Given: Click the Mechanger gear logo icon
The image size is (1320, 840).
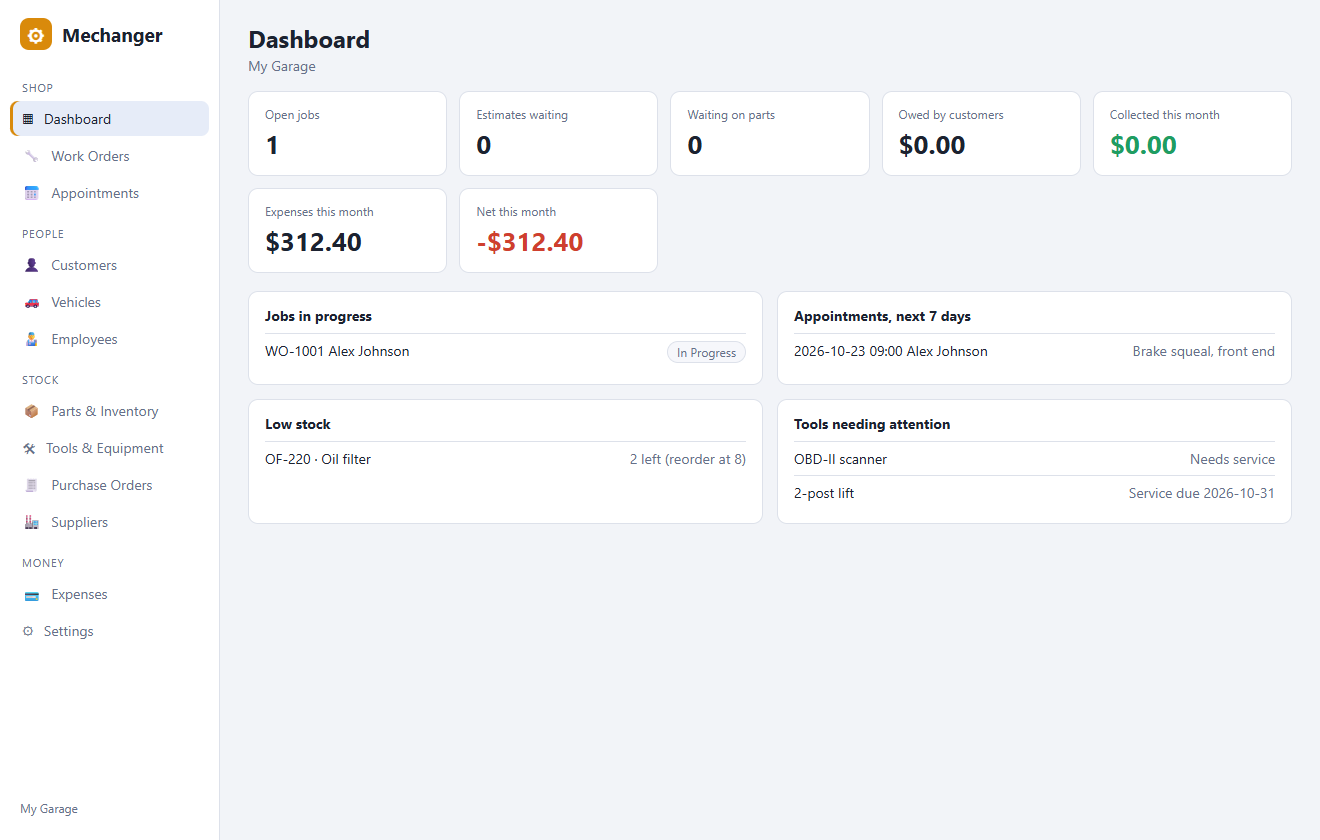Looking at the screenshot, I should tap(36, 35).
